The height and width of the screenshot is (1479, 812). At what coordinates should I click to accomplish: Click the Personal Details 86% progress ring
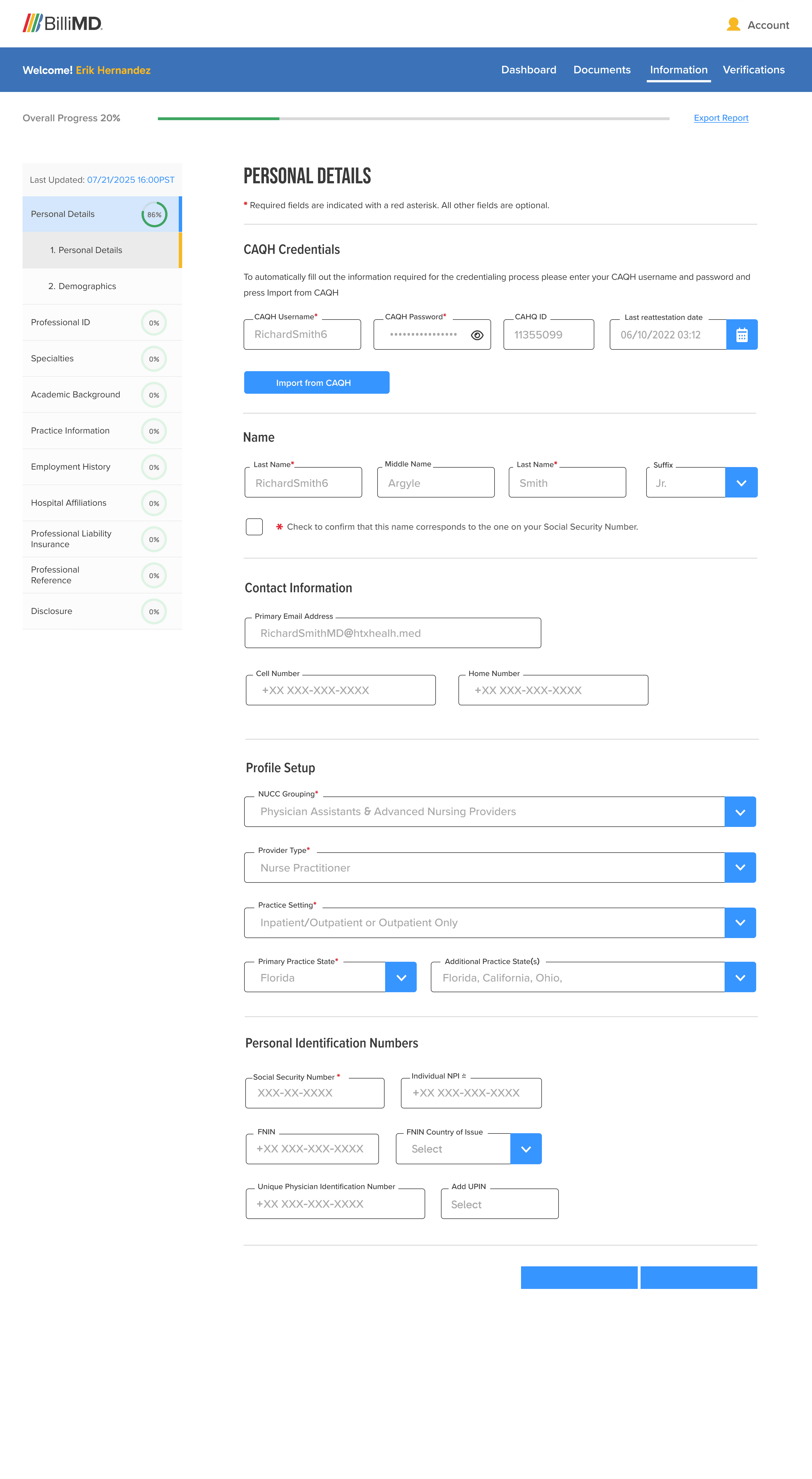tap(155, 215)
